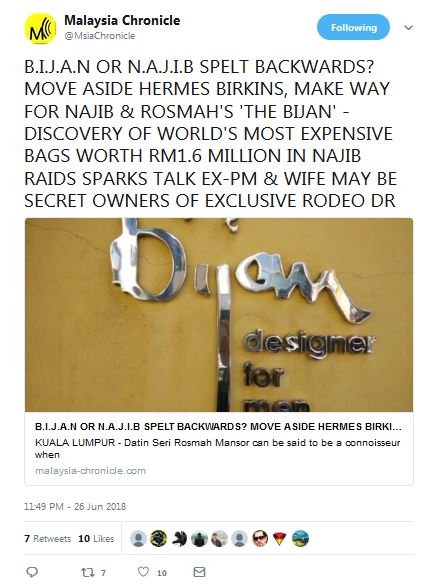
Task: Send tweet via the envelope message icon
Action: pyautogui.click(x=199, y=572)
